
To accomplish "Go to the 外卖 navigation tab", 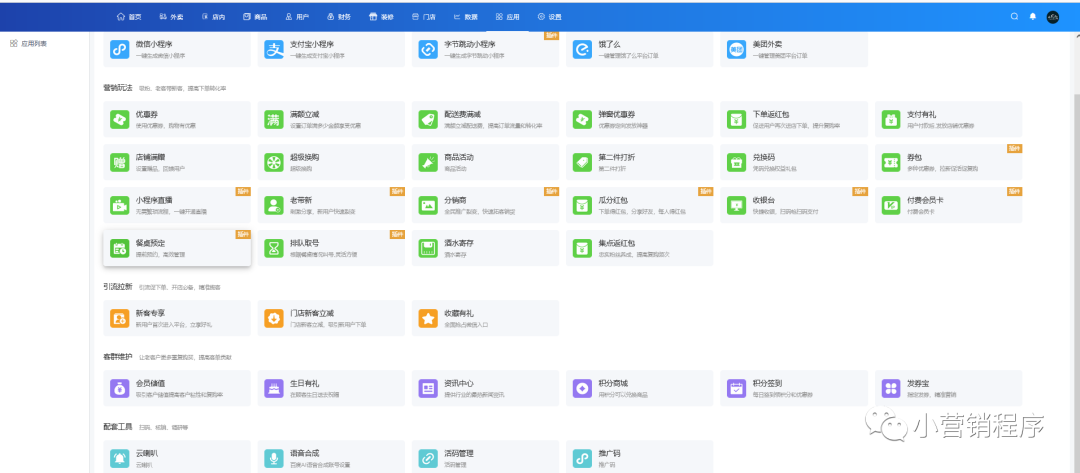I will point(171,17).
